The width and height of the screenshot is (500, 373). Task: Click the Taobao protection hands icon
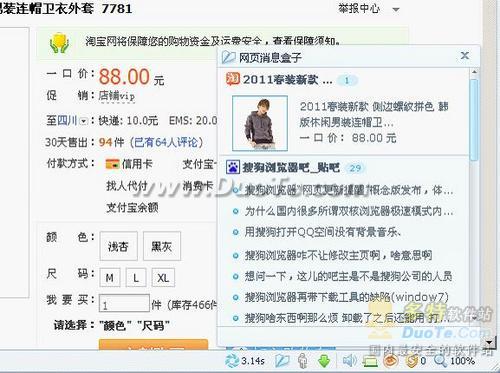59,43
